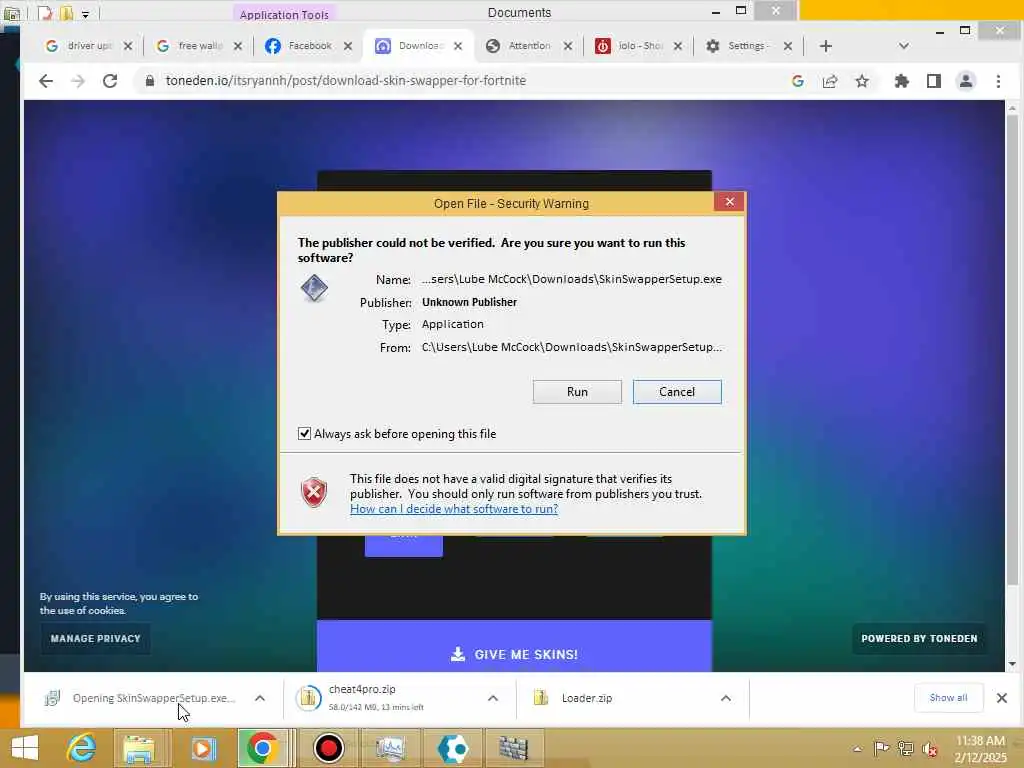The height and width of the screenshot is (768, 1024).
Task: Open the Chrome profile avatar menu
Action: click(x=966, y=81)
